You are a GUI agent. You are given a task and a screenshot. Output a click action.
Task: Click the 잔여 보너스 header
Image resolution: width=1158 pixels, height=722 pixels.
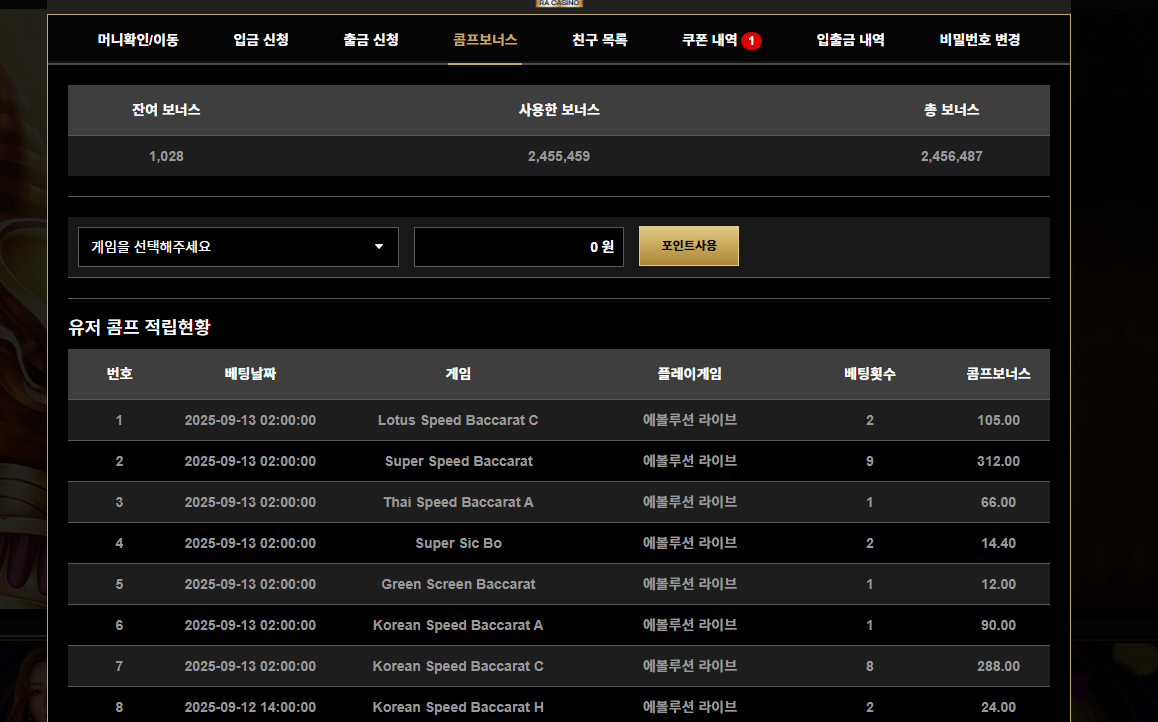coord(166,110)
